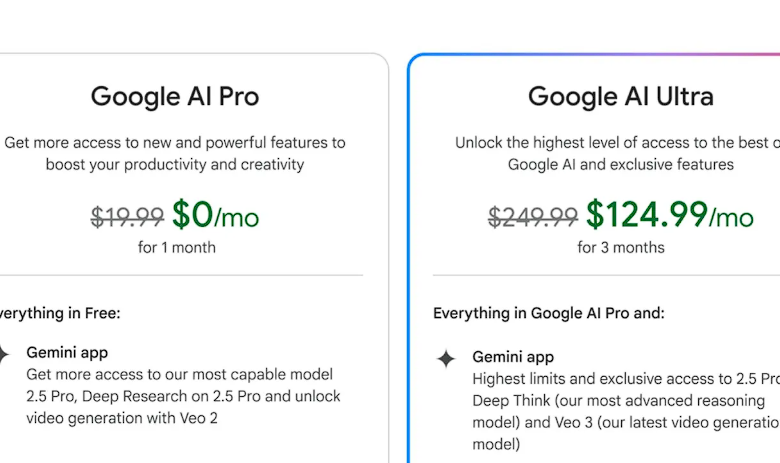Image resolution: width=780 pixels, height=463 pixels.
Task: Select the Google AI Ultra plan heading
Action: [x=620, y=96]
